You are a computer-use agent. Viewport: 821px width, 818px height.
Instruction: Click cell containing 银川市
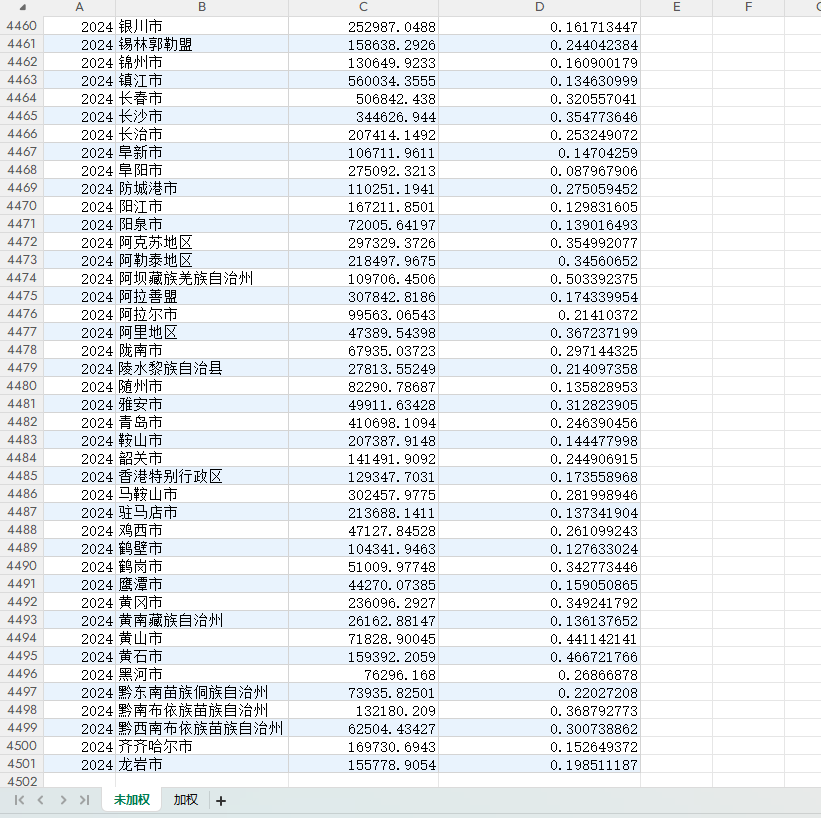pos(202,26)
